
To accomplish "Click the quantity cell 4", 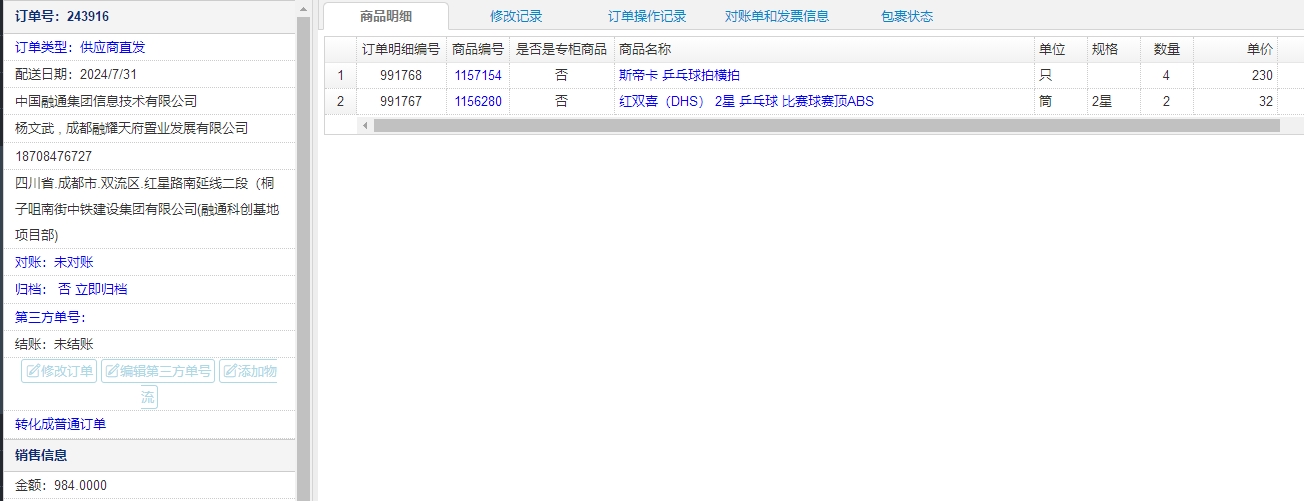I will 1166,75.
